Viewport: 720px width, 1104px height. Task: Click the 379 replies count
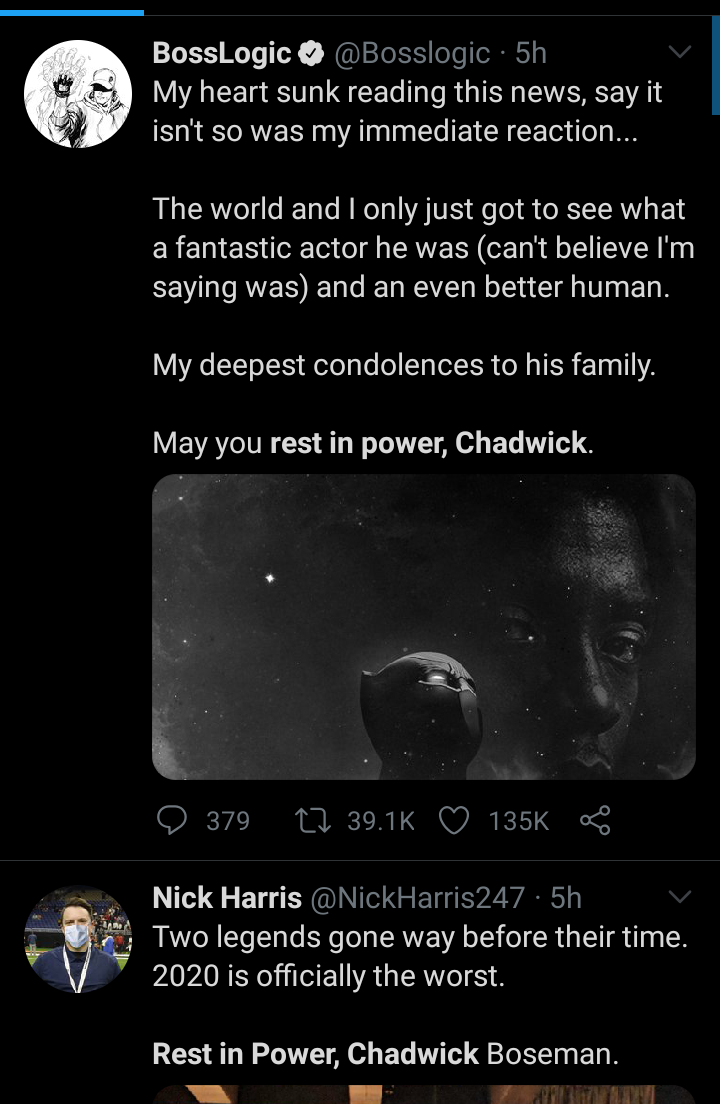pyautogui.click(x=227, y=821)
